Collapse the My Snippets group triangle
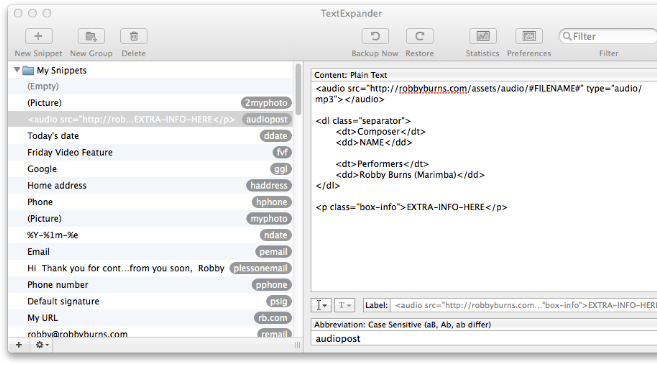Image resolution: width=657 pixels, height=365 pixels. pyautogui.click(x=17, y=70)
